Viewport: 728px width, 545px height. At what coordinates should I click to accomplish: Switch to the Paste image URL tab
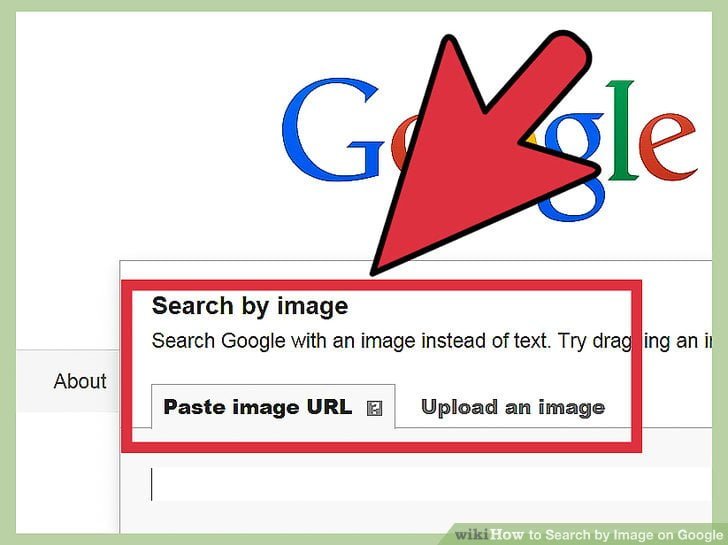(x=273, y=407)
